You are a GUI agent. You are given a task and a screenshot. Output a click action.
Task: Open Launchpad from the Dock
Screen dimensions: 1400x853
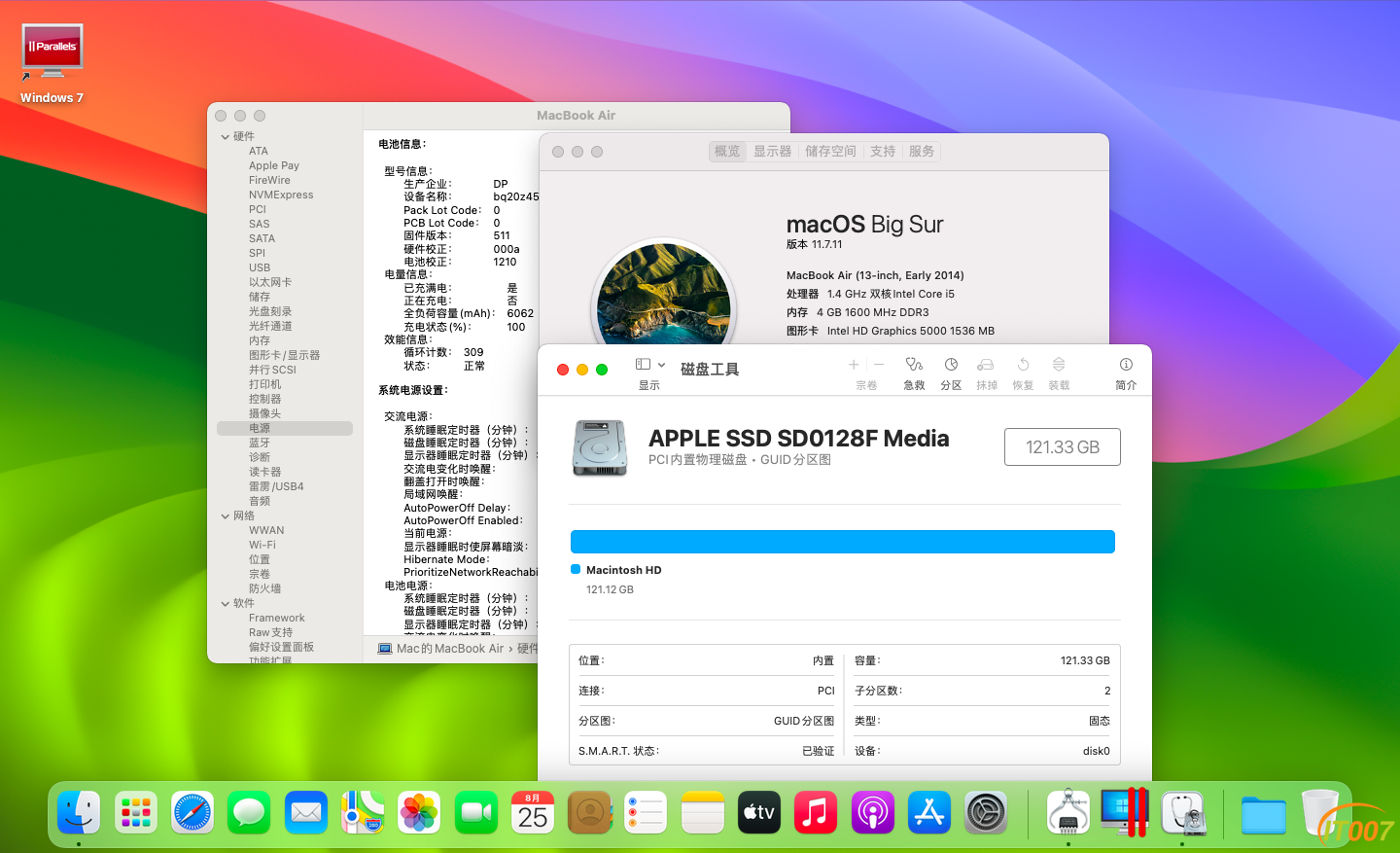tap(136, 812)
